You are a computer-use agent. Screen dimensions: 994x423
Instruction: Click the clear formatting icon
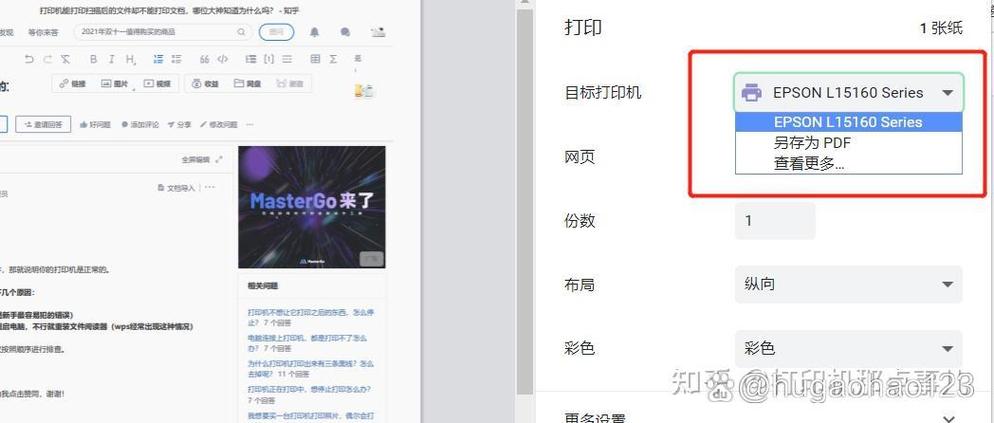65,59
